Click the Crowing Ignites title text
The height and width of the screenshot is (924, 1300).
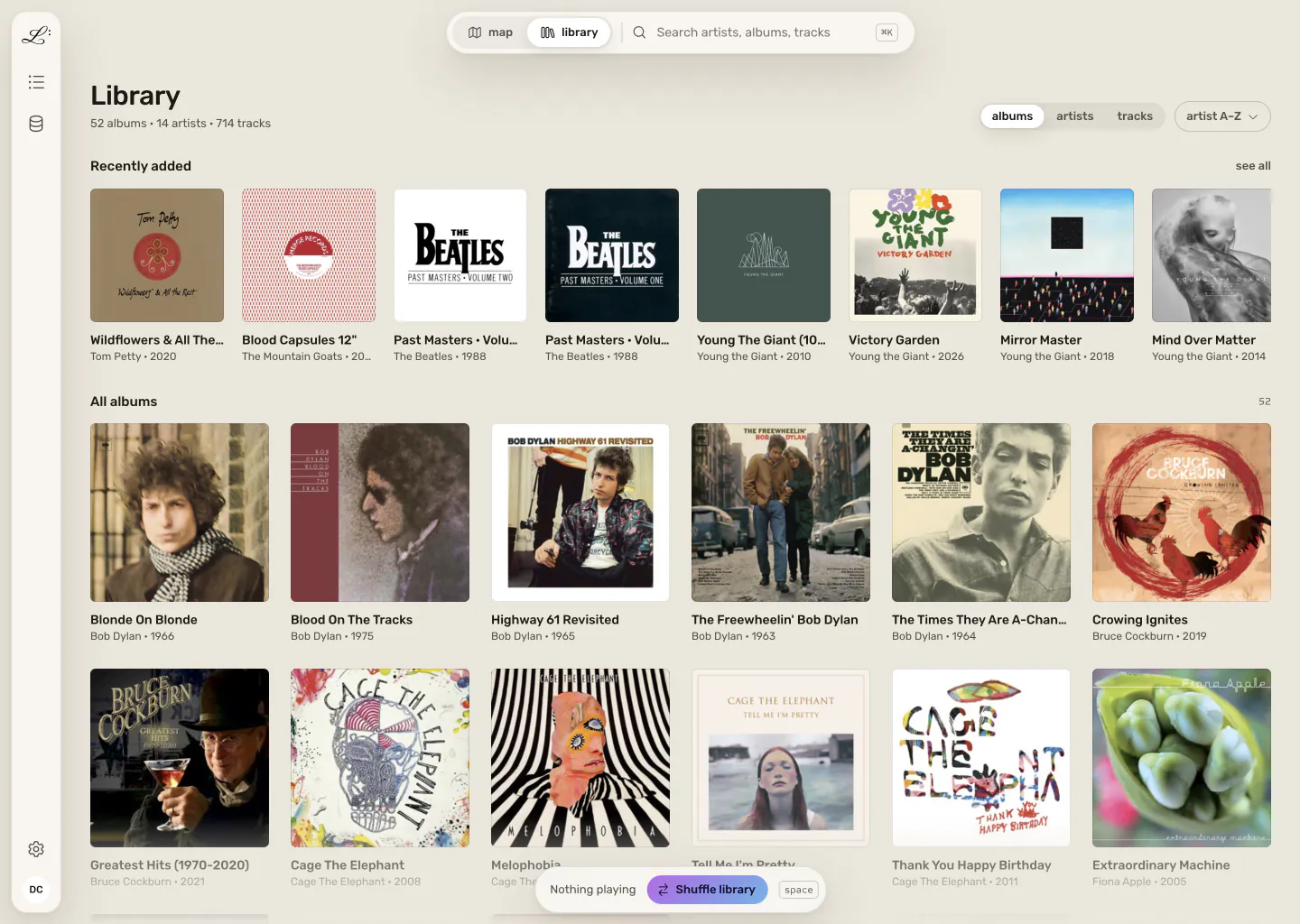[1140, 620]
